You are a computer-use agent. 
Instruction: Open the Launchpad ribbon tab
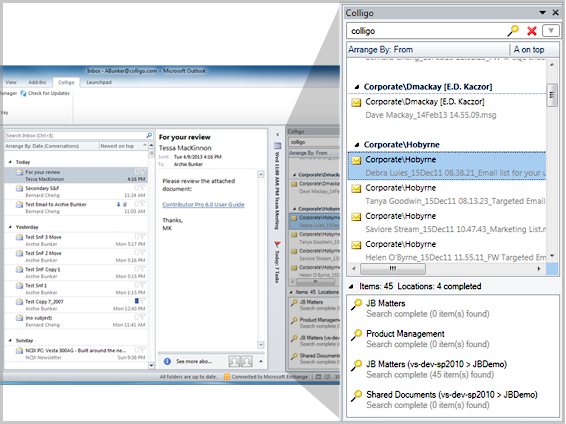click(x=99, y=82)
